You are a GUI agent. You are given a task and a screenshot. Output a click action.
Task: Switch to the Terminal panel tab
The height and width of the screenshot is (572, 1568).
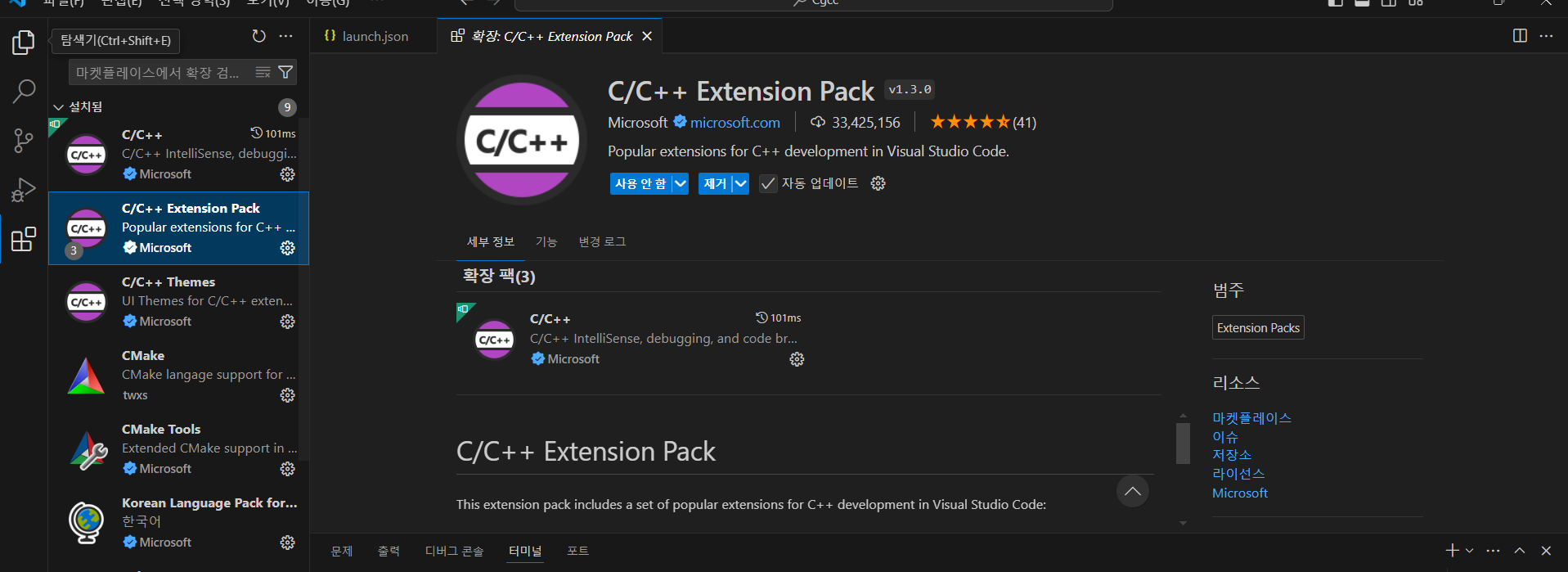[525, 551]
